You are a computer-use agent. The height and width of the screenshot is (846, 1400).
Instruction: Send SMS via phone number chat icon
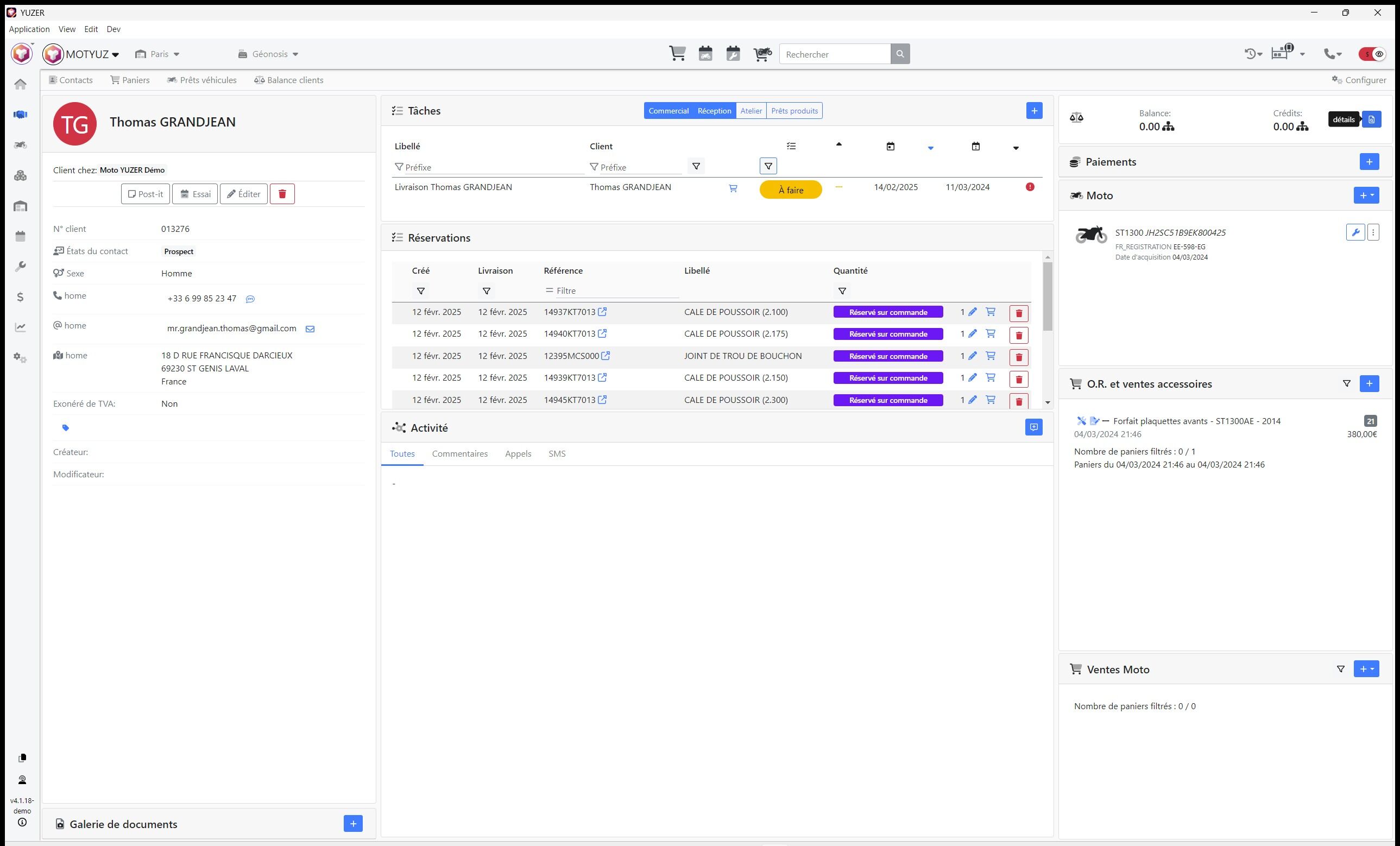point(250,299)
